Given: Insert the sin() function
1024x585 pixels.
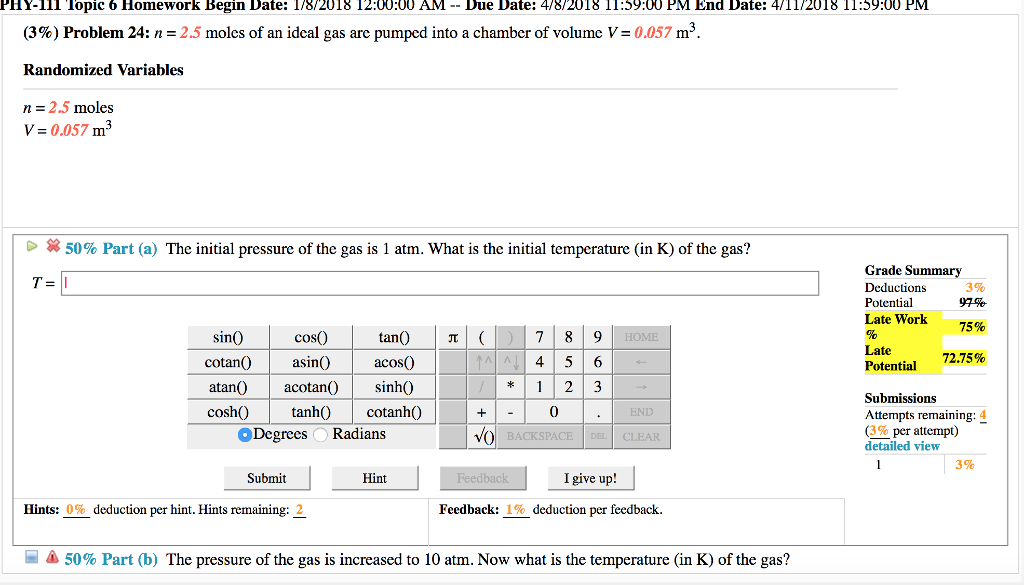Looking at the screenshot, I should 228,338.
